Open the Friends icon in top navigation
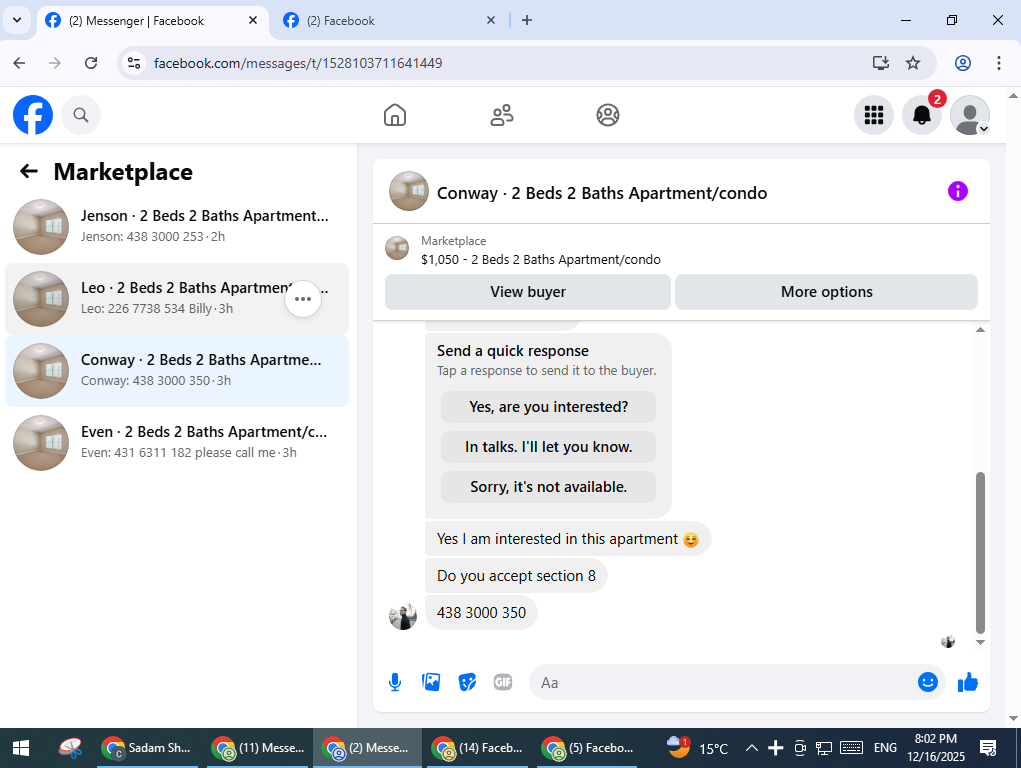 (501, 115)
